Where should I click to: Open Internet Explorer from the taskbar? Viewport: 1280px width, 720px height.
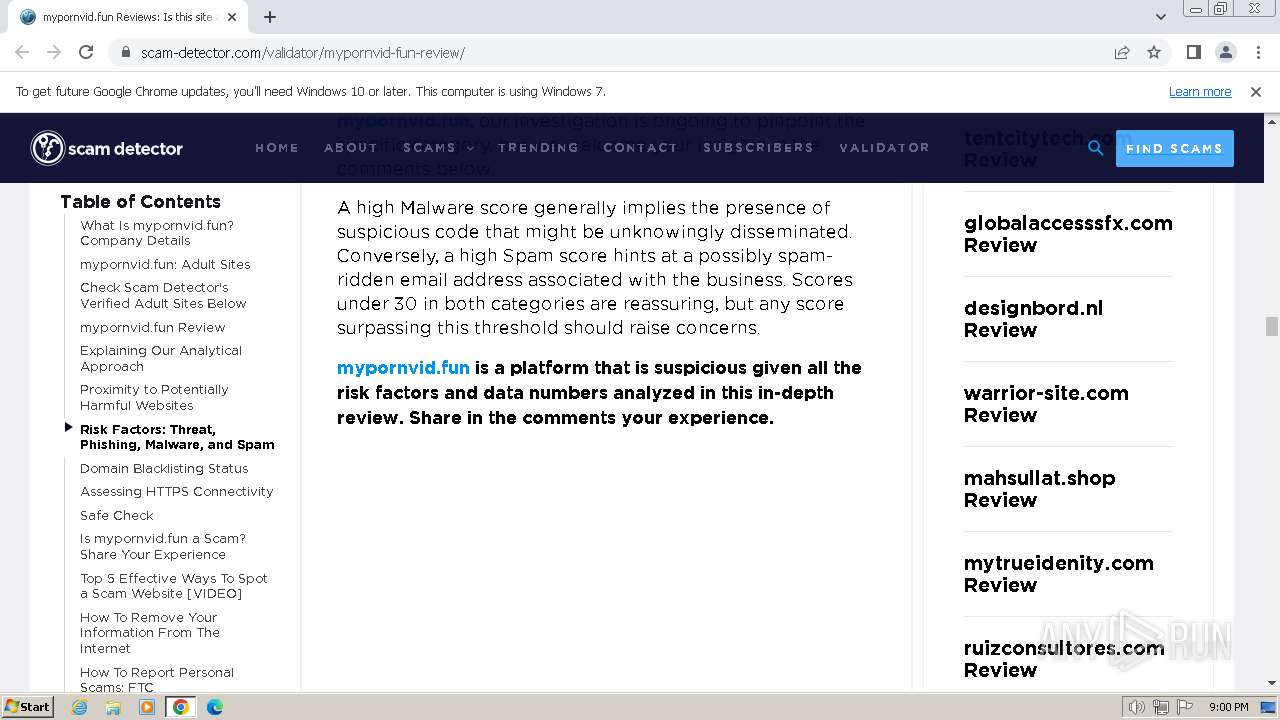pyautogui.click(x=79, y=707)
